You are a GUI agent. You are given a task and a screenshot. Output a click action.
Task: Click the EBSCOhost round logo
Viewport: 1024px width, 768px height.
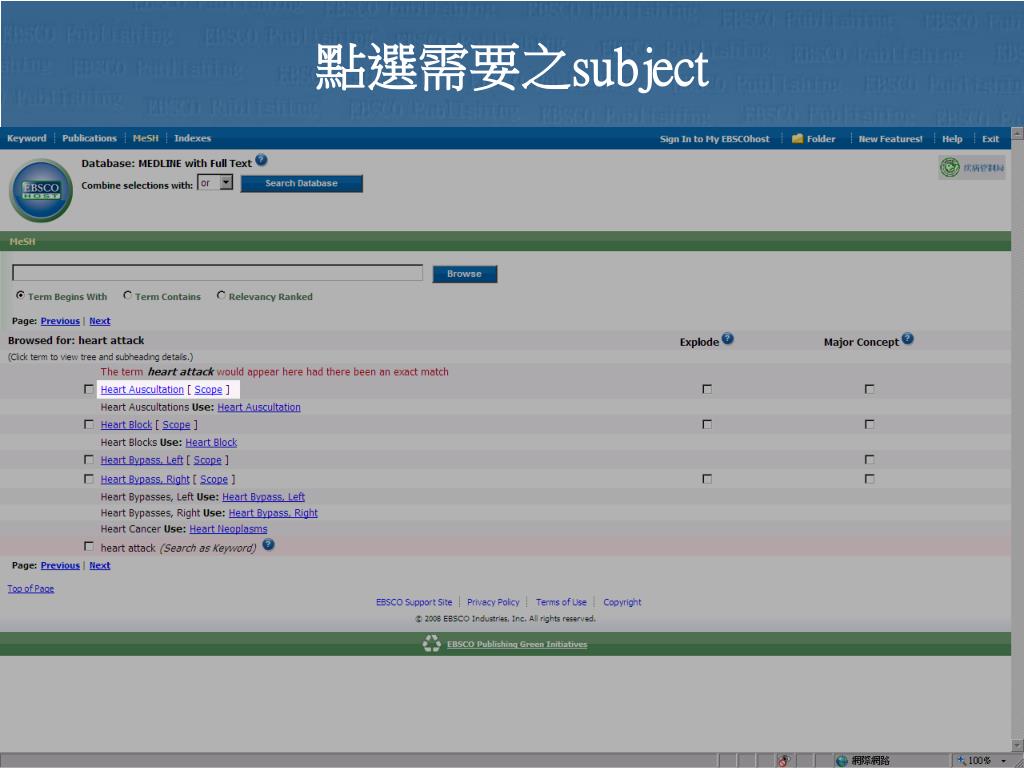click(x=41, y=190)
